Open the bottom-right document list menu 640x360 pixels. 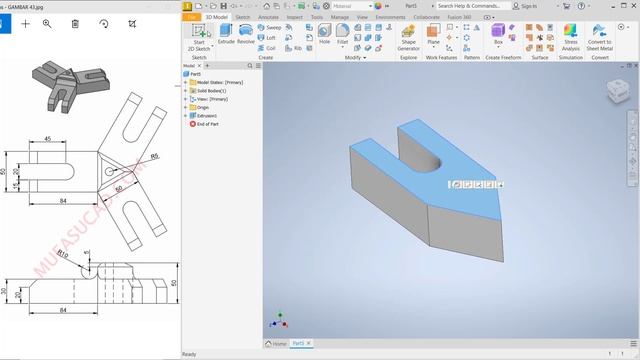(x=633, y=344)
